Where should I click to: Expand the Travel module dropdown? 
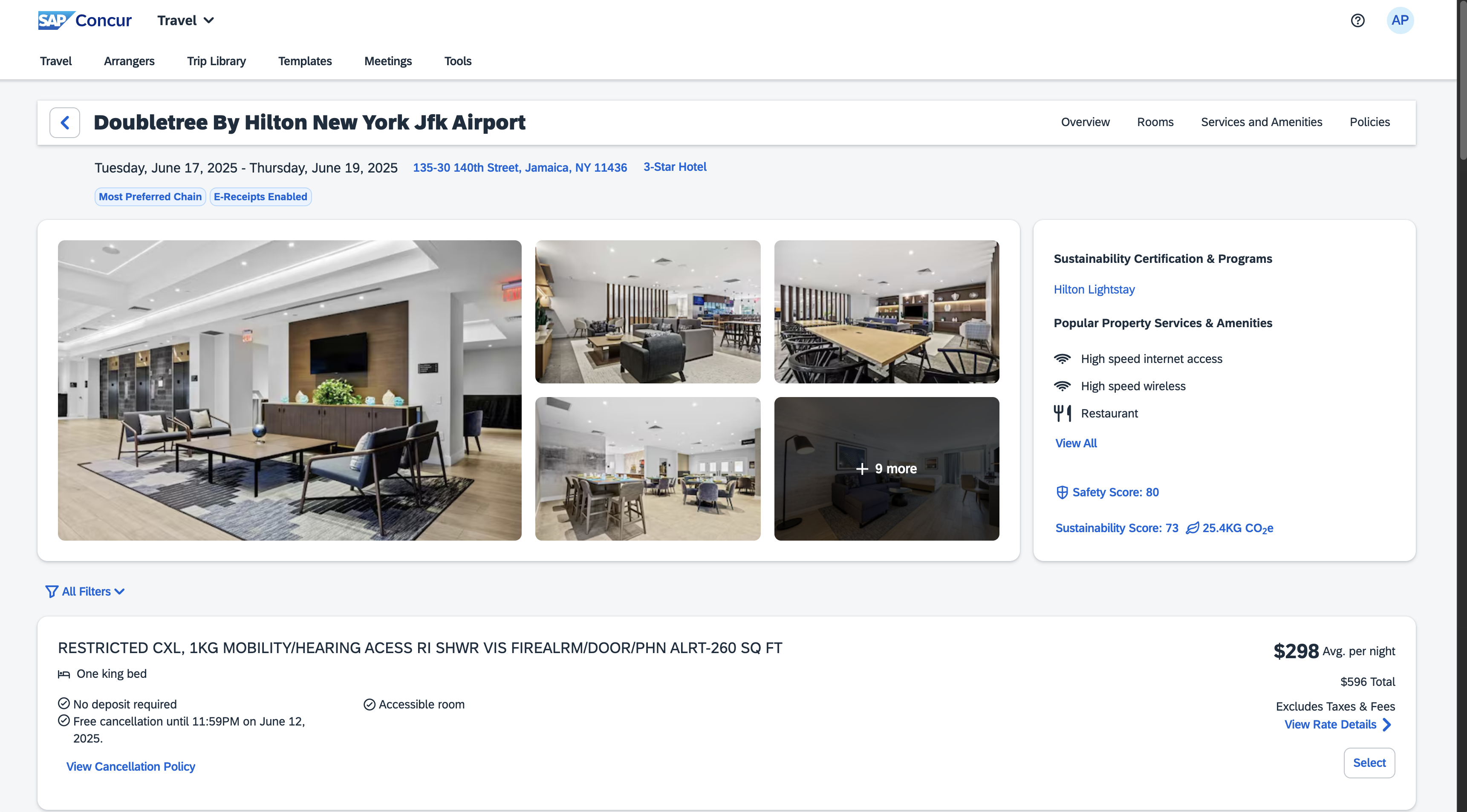(x=186, y=20)
